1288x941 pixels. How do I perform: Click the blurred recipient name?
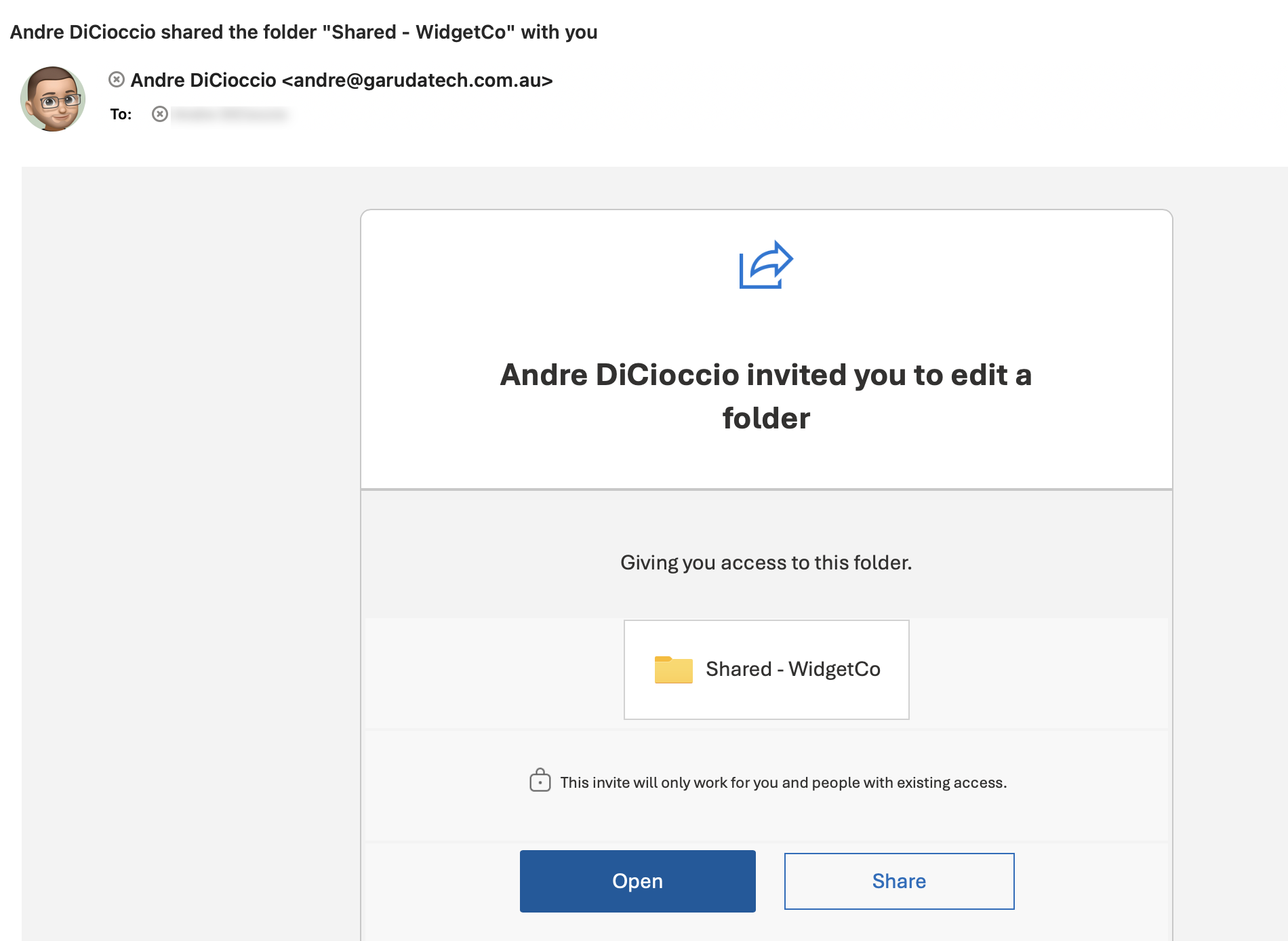[x=230, y=114]
